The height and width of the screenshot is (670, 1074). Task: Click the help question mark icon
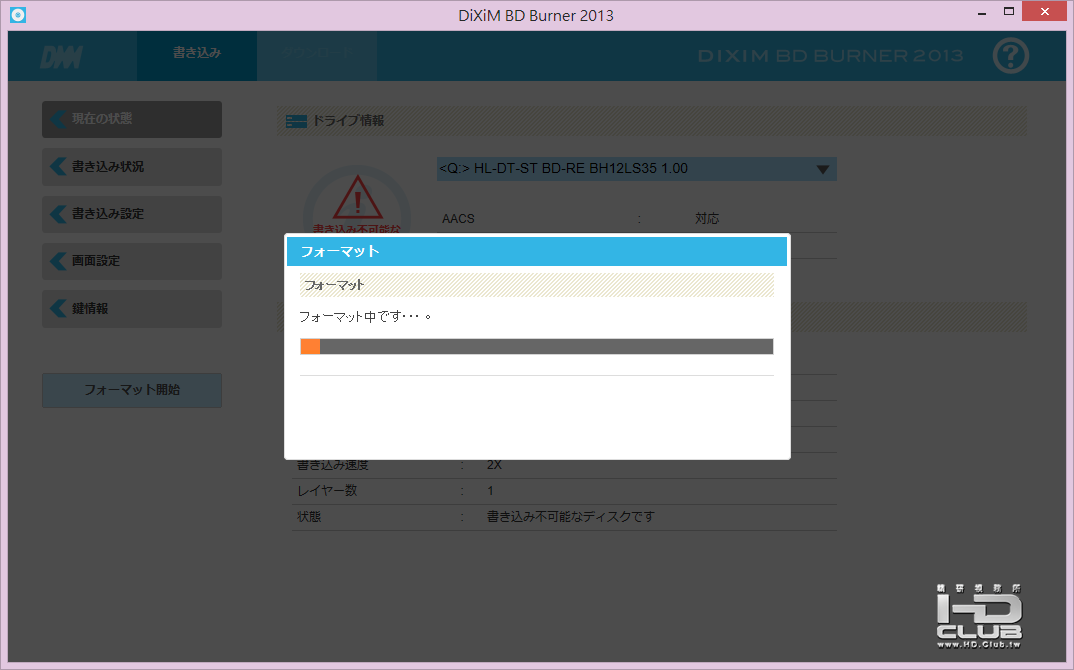pos(1010,55)
